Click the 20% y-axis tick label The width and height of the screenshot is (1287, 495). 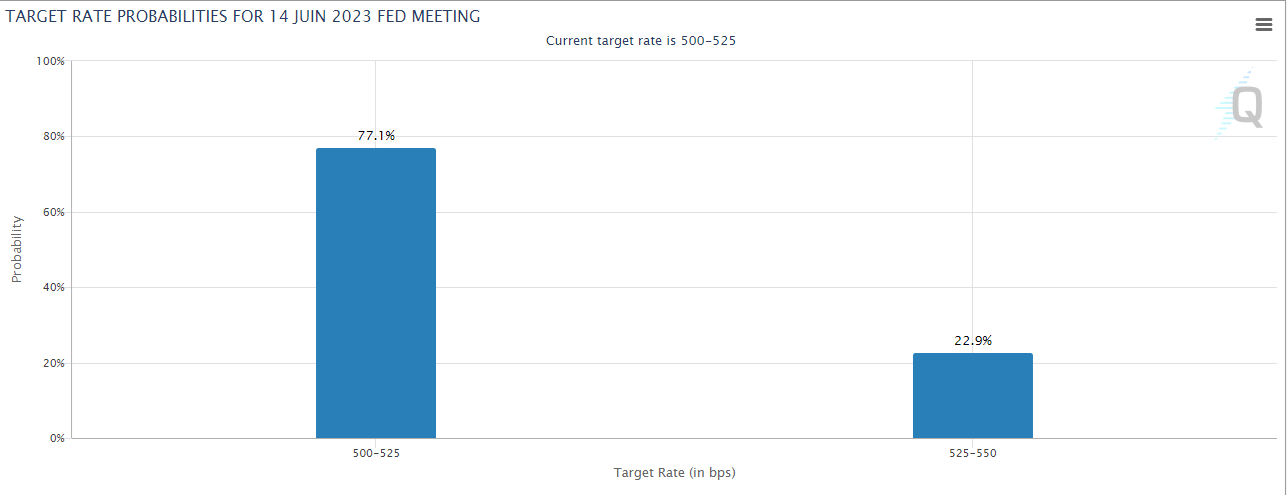pos(53,363)
